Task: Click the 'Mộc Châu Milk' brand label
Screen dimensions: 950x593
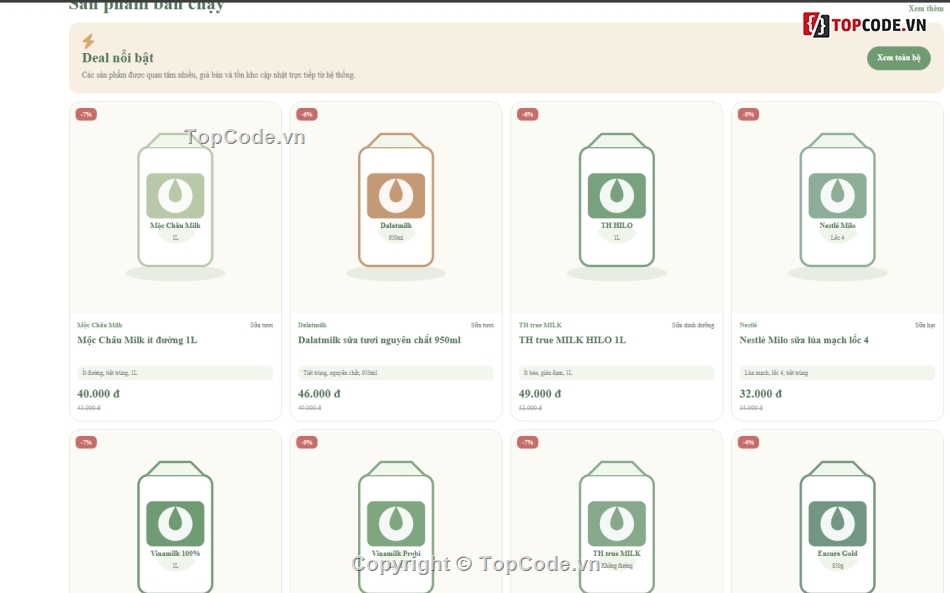Action: [x=99, y=325]
